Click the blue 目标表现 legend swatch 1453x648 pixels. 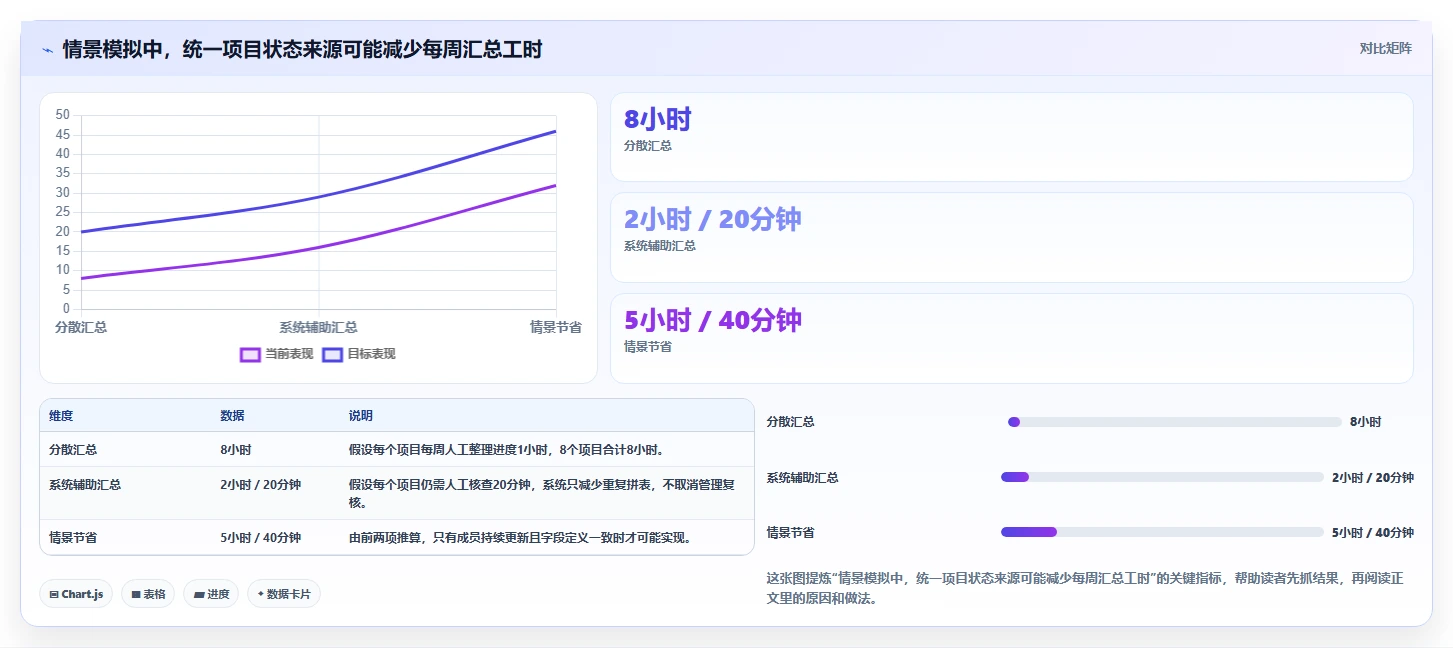tap(332, 354)
